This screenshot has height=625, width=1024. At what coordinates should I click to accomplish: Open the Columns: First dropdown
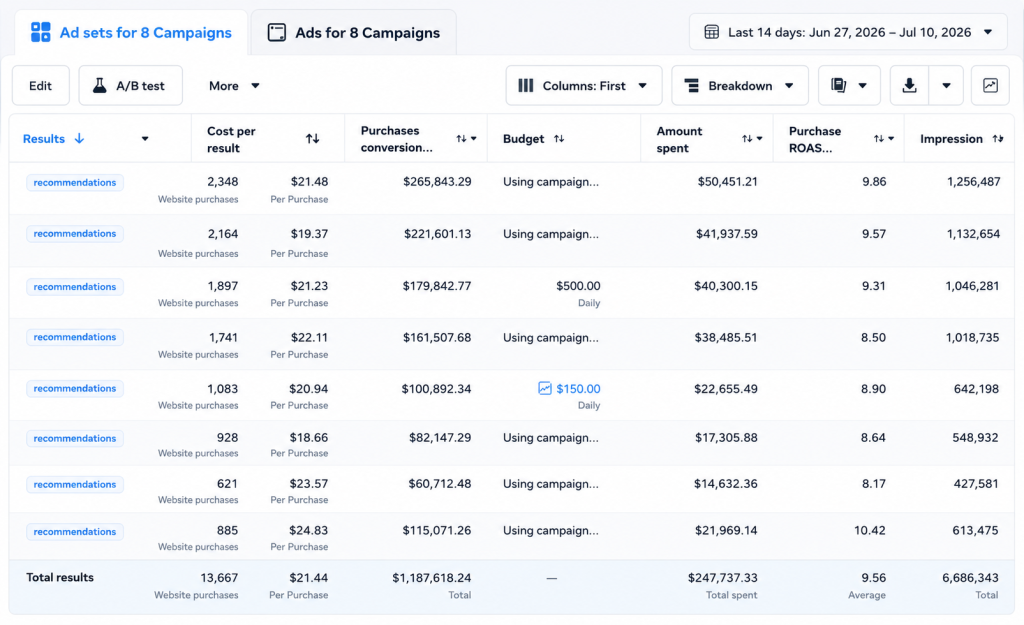[x=584, y=86]
